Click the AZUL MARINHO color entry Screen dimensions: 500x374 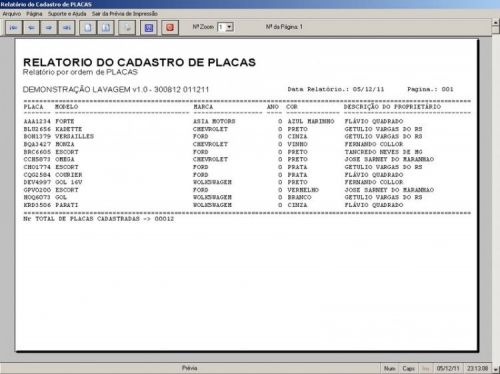[x=311, y=121]
